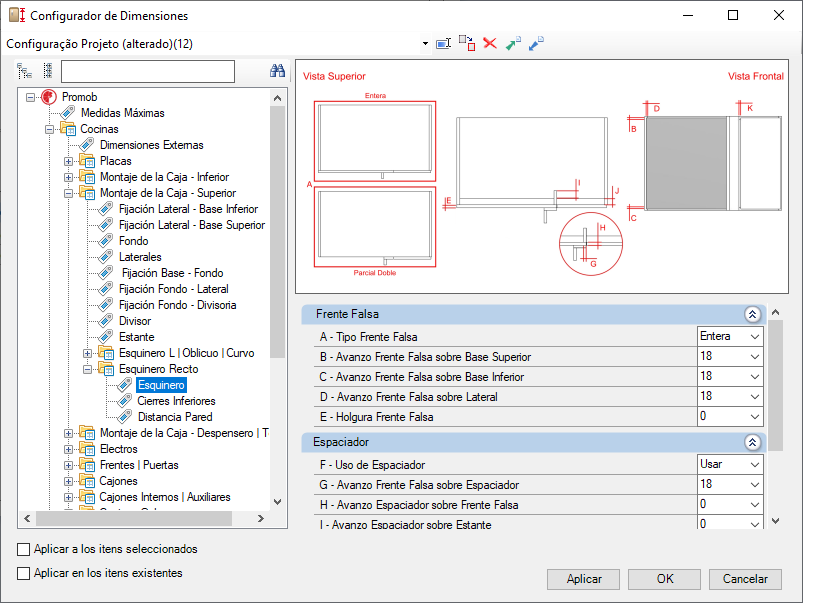
Task: Expand the 'Frentes | Puertas' folder
Action: pyautogui.click(x=68, y=465)
